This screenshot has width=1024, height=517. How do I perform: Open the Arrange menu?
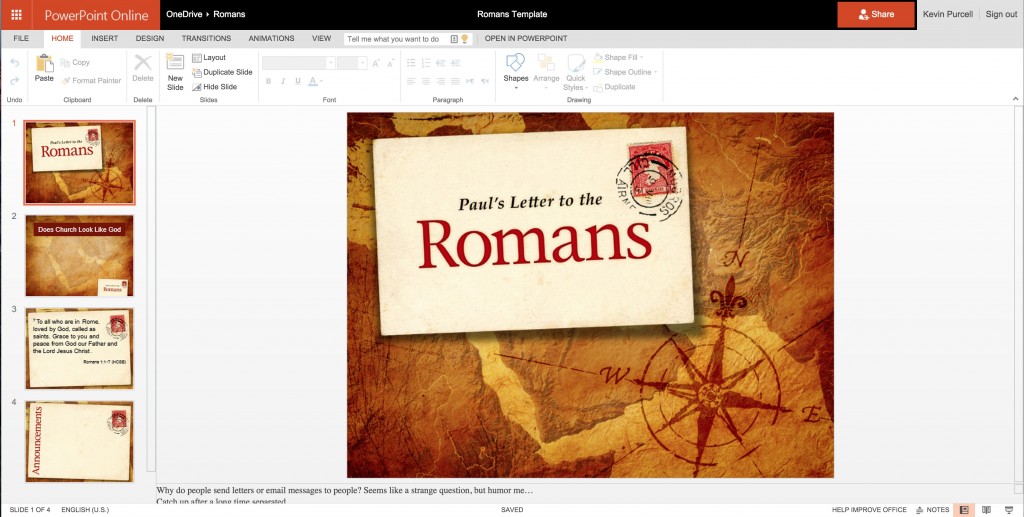tap(546, 71)
